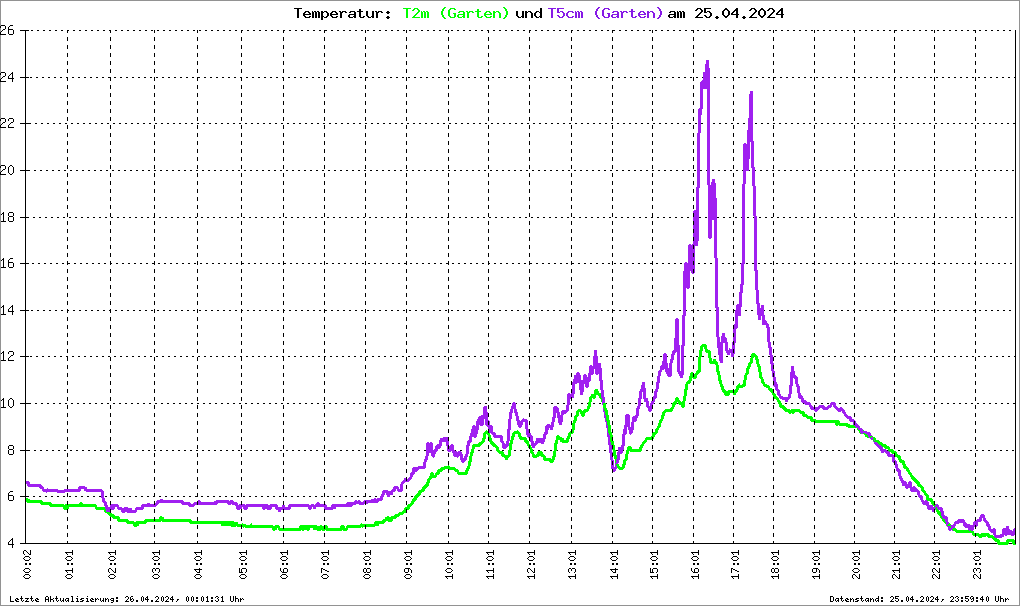This screenshot has width=1020, height=606.
Task: Click the second tall purple peak after 17:01
Action: [751, 94]
